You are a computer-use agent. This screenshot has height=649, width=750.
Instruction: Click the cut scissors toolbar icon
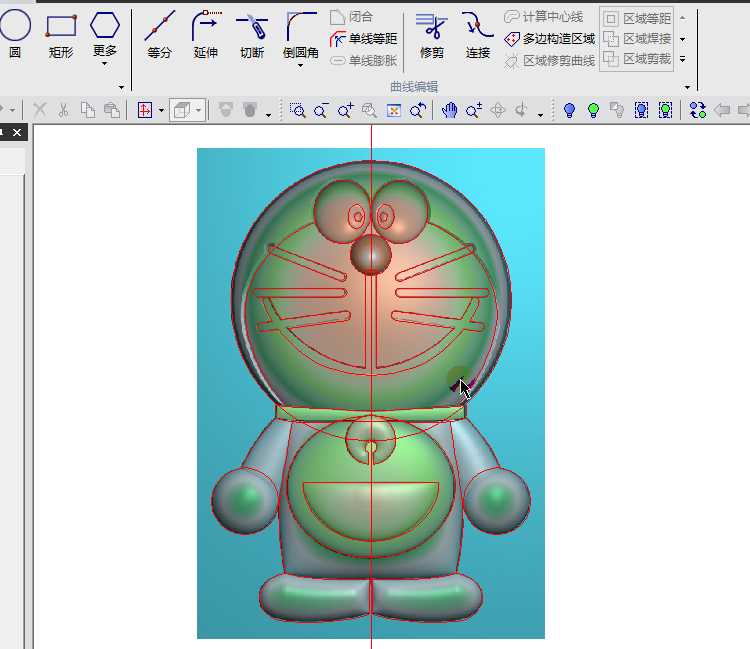(63, 110)
